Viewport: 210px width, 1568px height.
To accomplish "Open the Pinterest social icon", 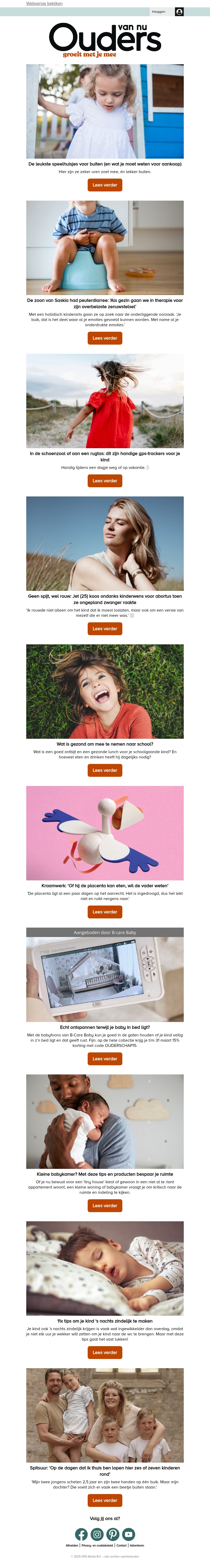I will click(x=113, y=1534).
